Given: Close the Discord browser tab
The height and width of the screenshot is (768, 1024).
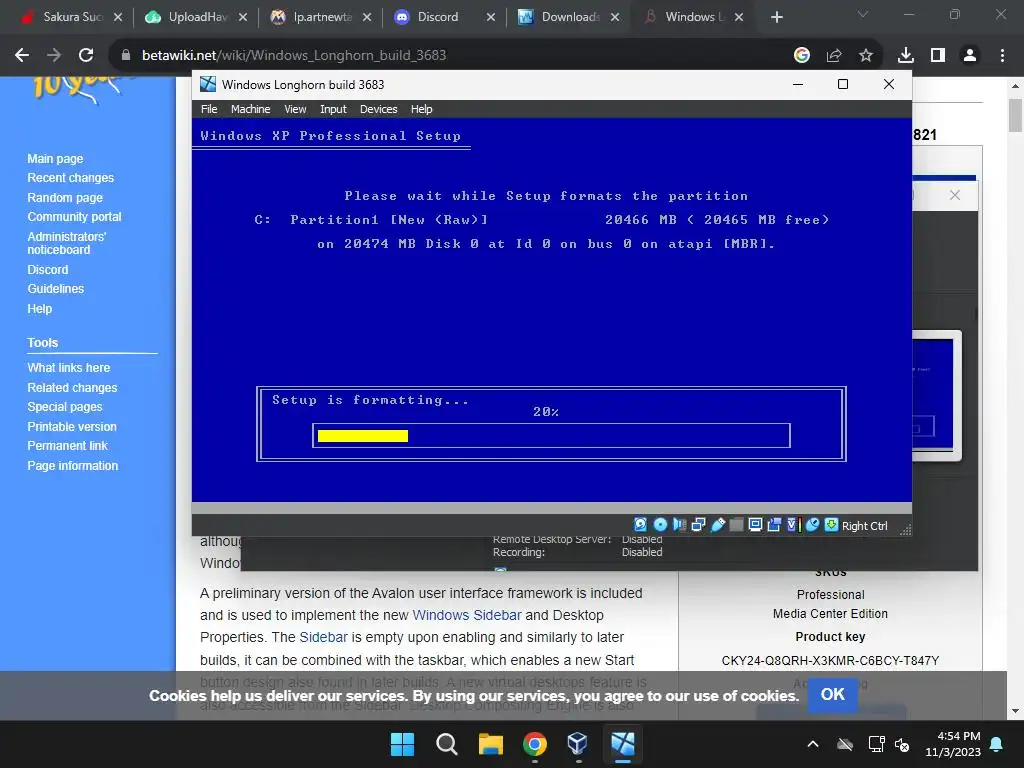Looking at the screenshot, I should coord(490,17).
